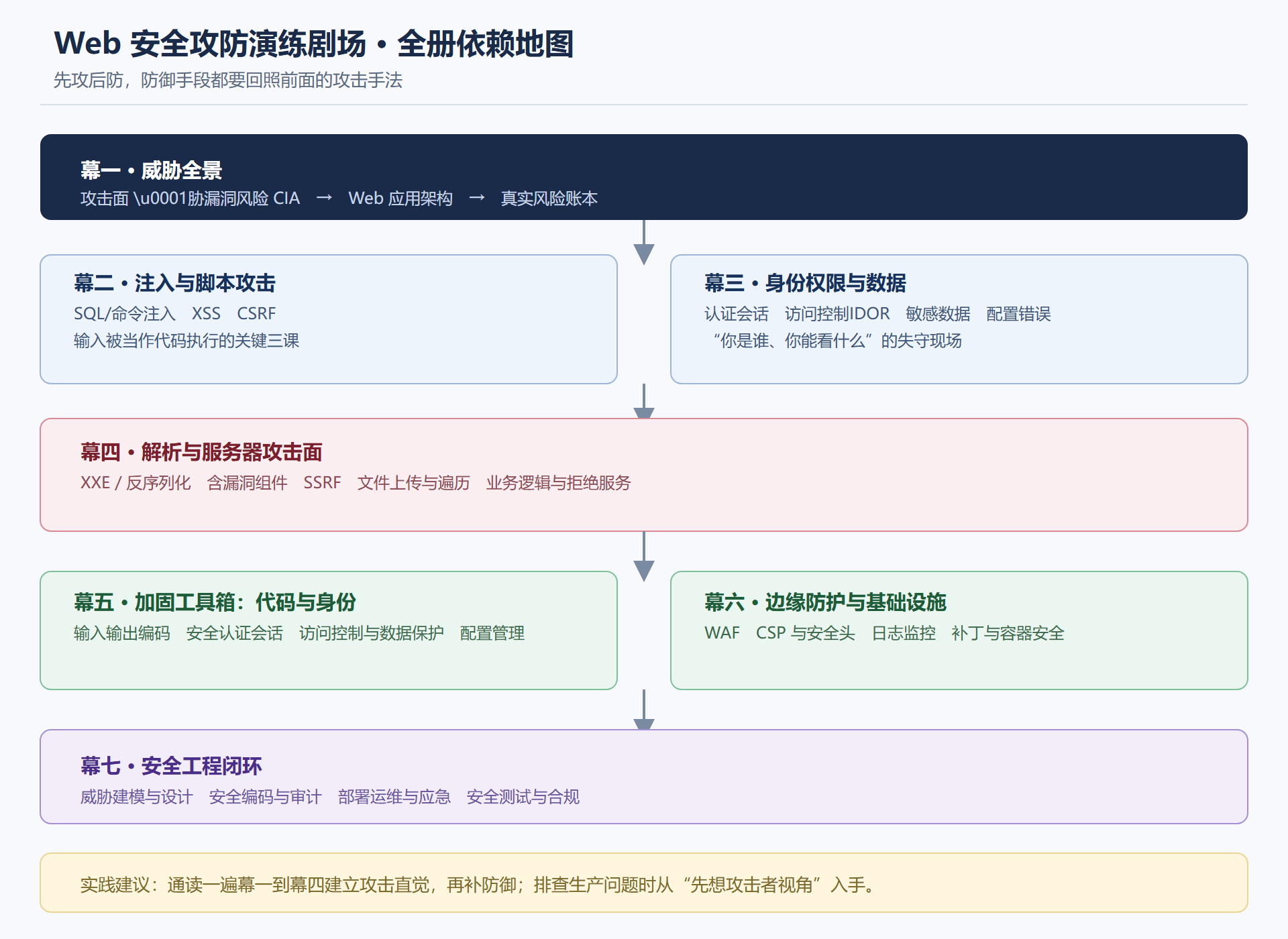Select the heading '幕四 · 解析与服务器攻击面'
Screen dimensions: 1288x939
pyautogui.click(x=201, y=452)
